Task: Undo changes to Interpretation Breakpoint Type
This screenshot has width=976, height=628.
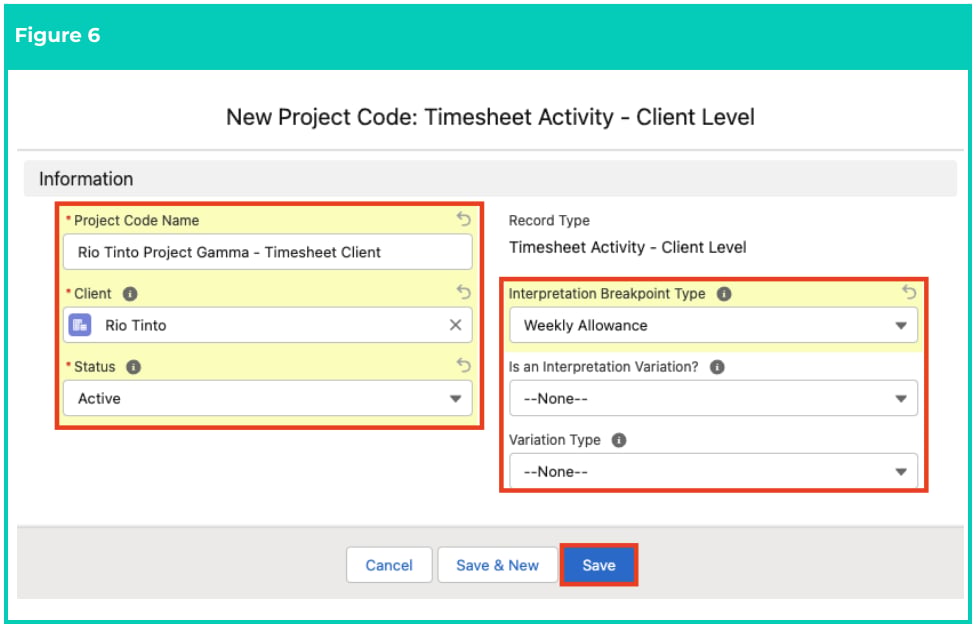Action: [x=909, y=291]
